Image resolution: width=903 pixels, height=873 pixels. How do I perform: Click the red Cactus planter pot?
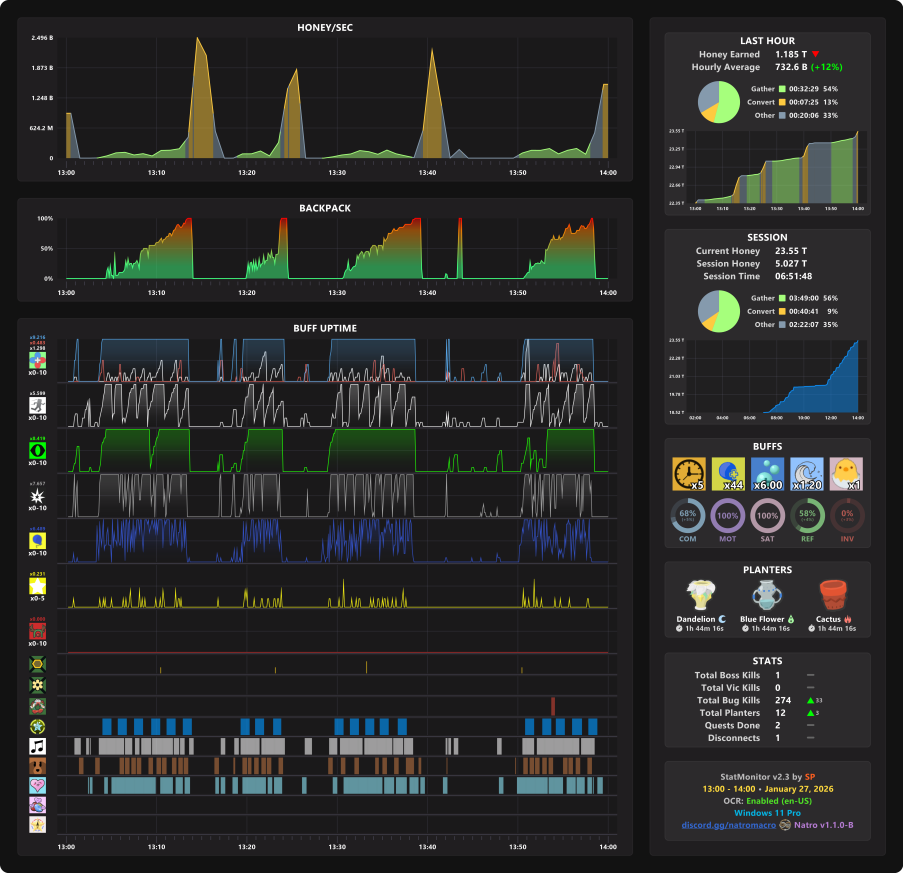833,595
